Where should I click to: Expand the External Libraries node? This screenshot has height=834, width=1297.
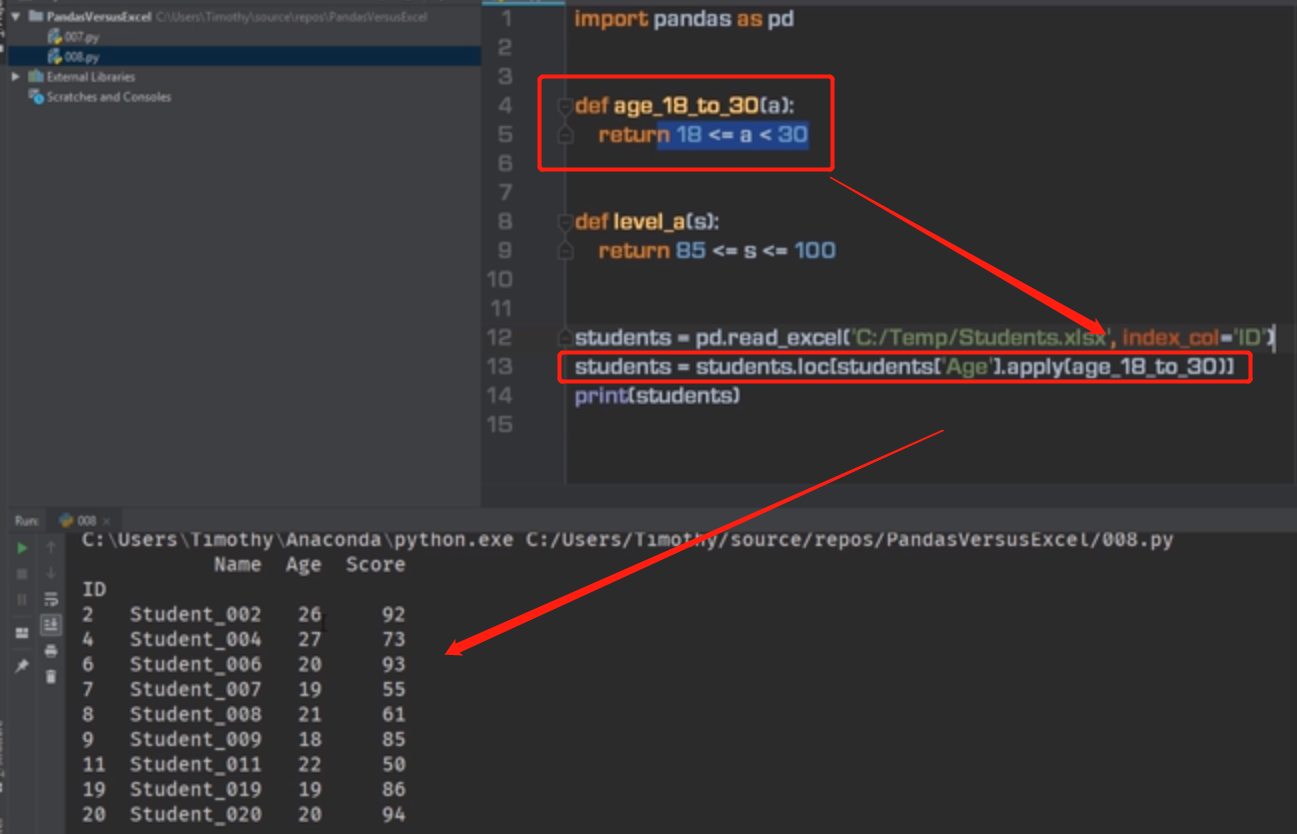(x=16, y=77)
